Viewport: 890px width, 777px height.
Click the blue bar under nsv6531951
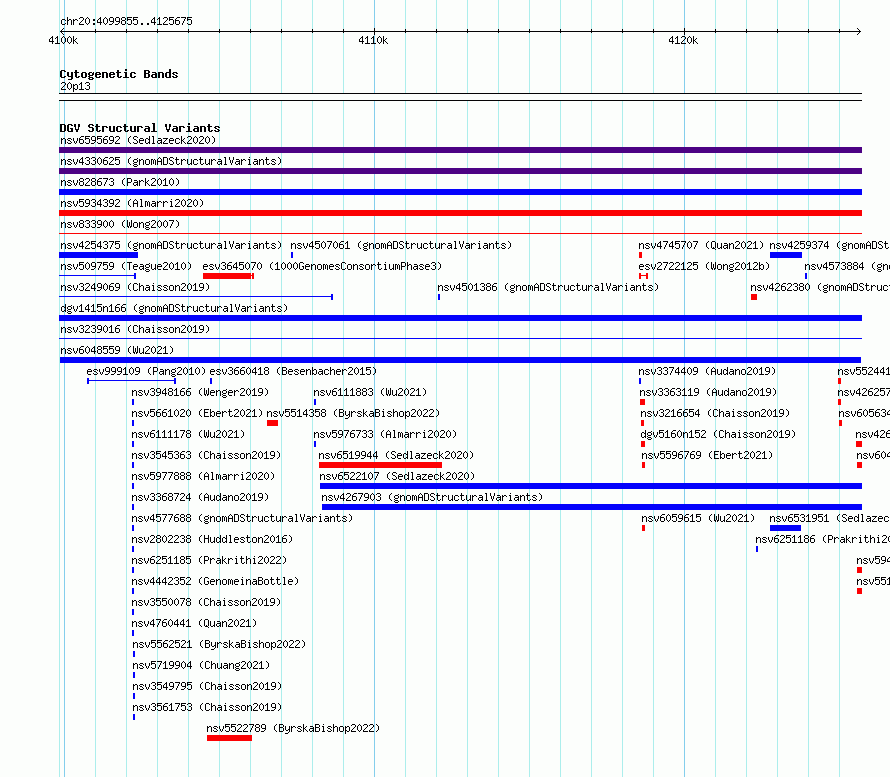pyautogui.click(x=786, y=528)
